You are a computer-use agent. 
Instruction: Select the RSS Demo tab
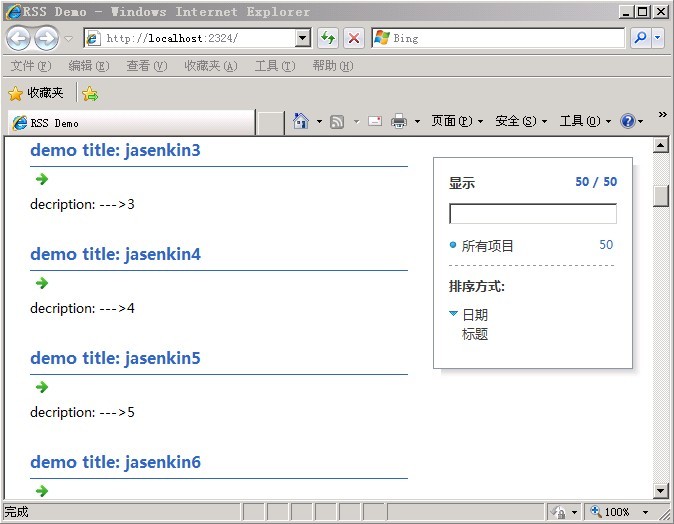131,123
